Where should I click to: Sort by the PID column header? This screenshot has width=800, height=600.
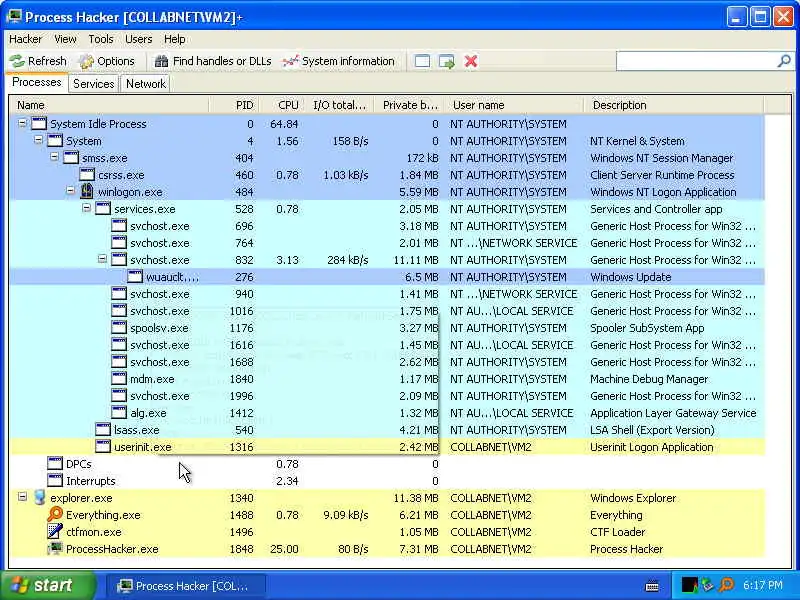click(235, 105)
